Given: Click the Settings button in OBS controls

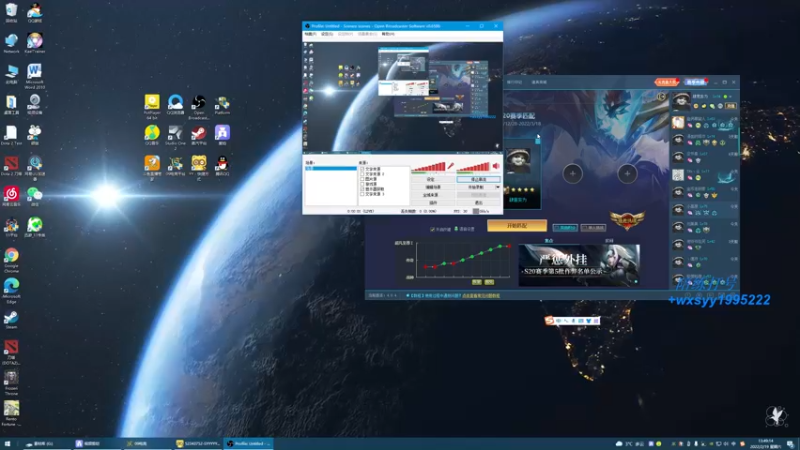Looking at the screenshot, I should point(433,180).
